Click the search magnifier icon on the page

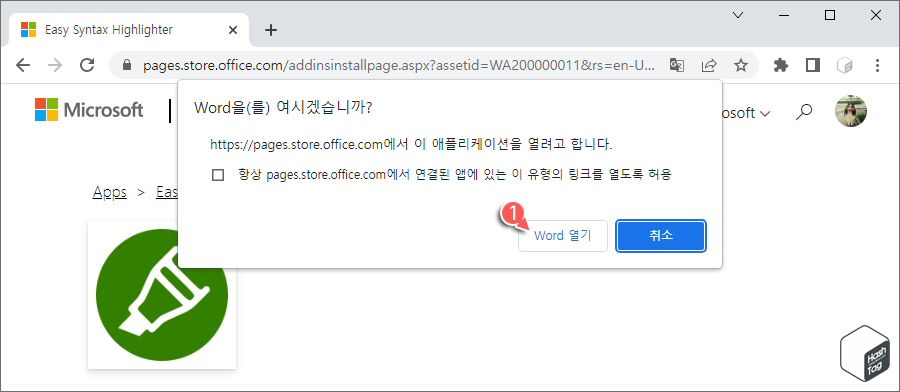coord(804,111)
